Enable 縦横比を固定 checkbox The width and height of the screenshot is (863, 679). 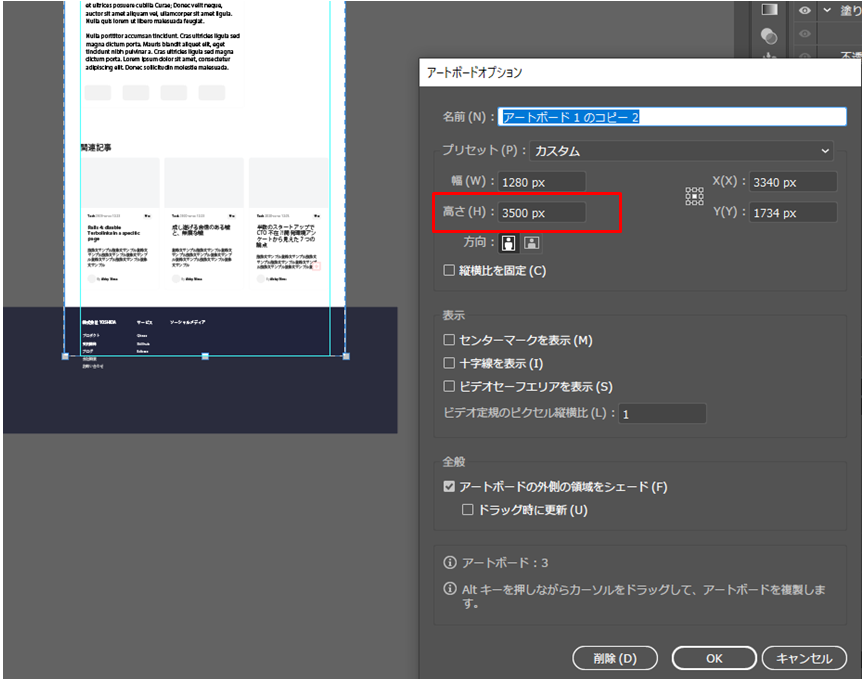(x=449, y=270)
